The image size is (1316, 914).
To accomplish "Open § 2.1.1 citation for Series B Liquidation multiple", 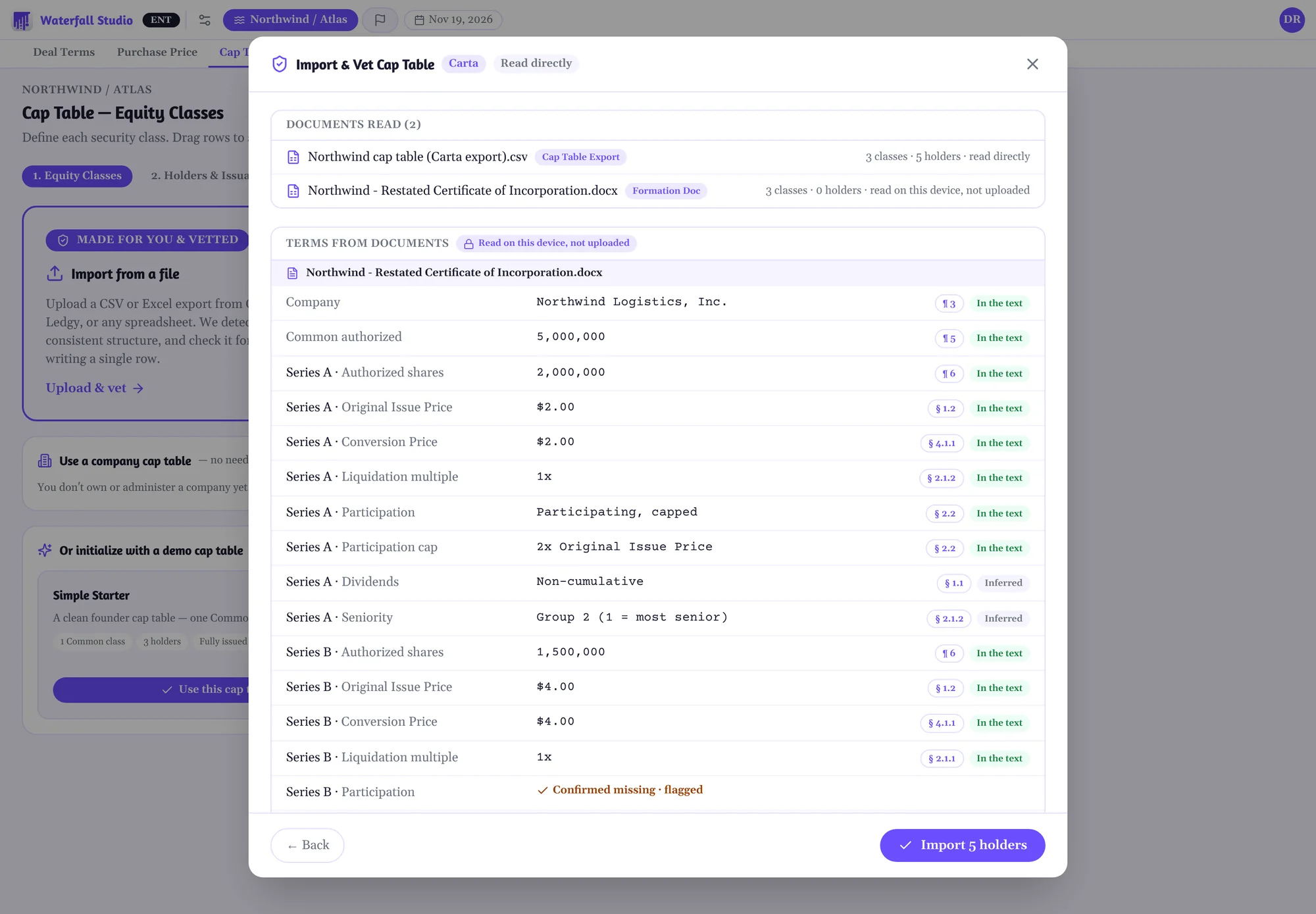I will point(942,759).
